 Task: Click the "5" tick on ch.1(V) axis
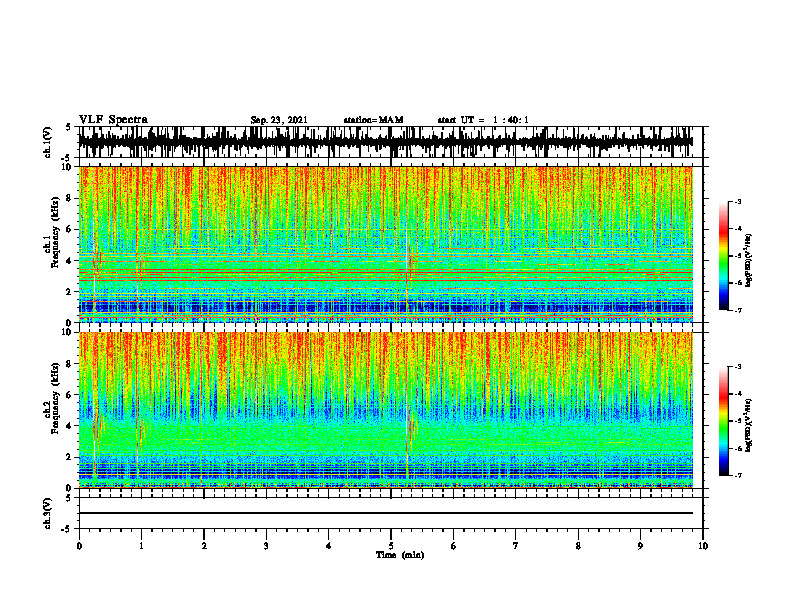(x=68, y=128)
